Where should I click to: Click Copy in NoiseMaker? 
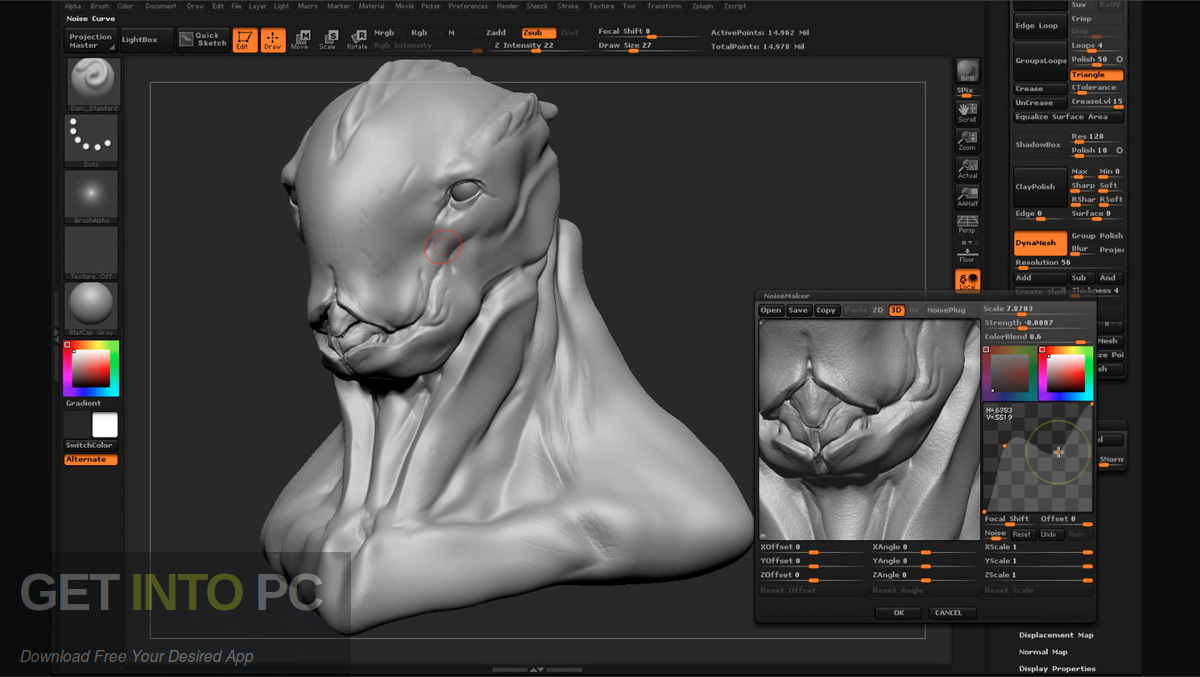(x=826, y=310)
